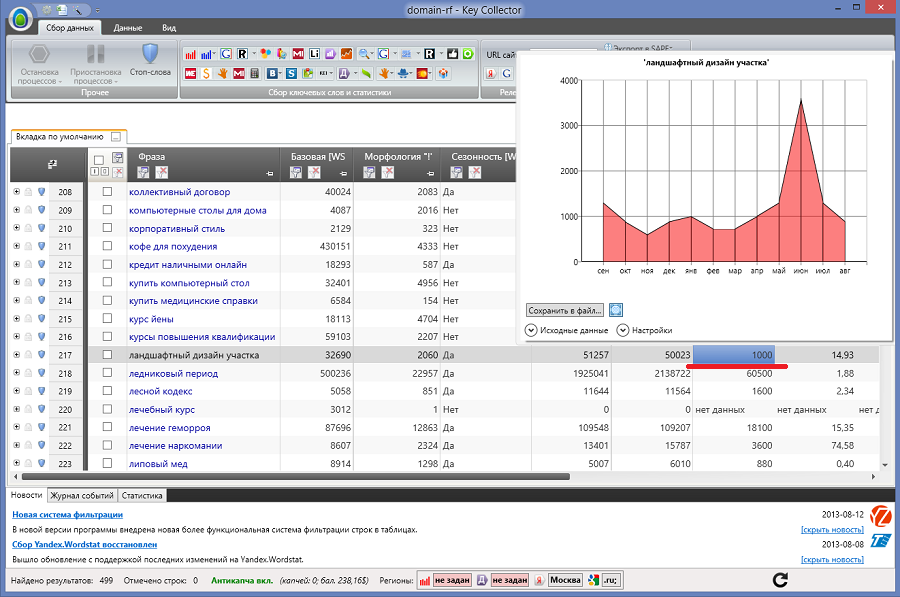The image size is (900, 597).
Task: Switch to the Журнал событий tab
Action: [82, 495]
